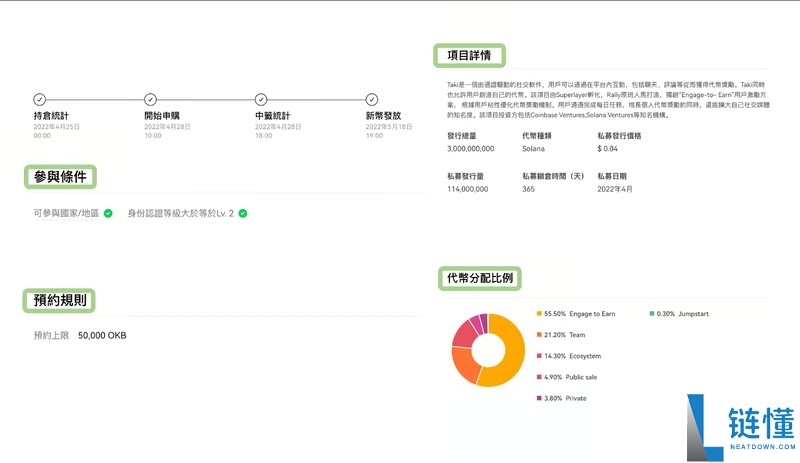Click green check beside 可參與國家/地區
The height and width of the screenshot is (463, 800).
(x=108, y=213)
